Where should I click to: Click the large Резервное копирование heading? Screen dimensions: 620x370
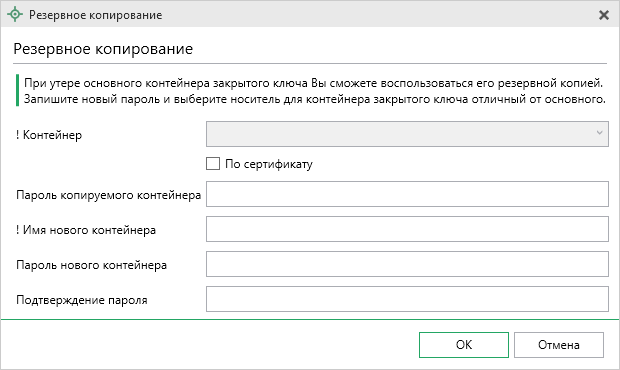pyautogui.click(x=103, y=49)
